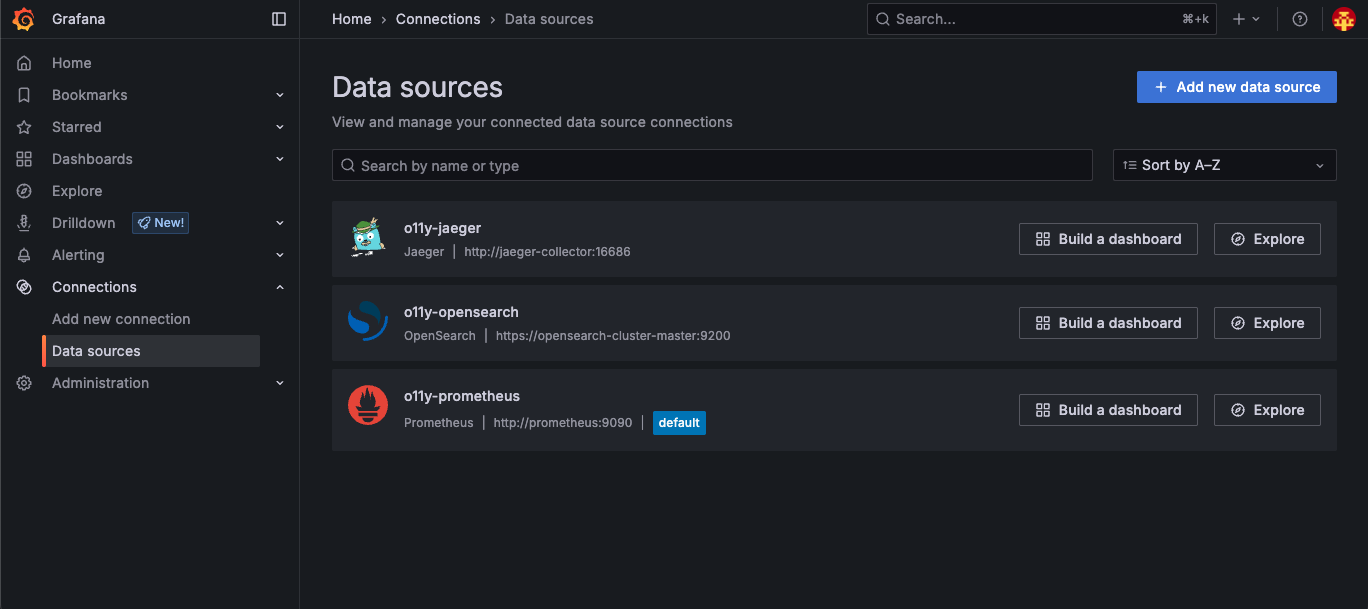Open the Bookmarks menu item

[90, 95]
